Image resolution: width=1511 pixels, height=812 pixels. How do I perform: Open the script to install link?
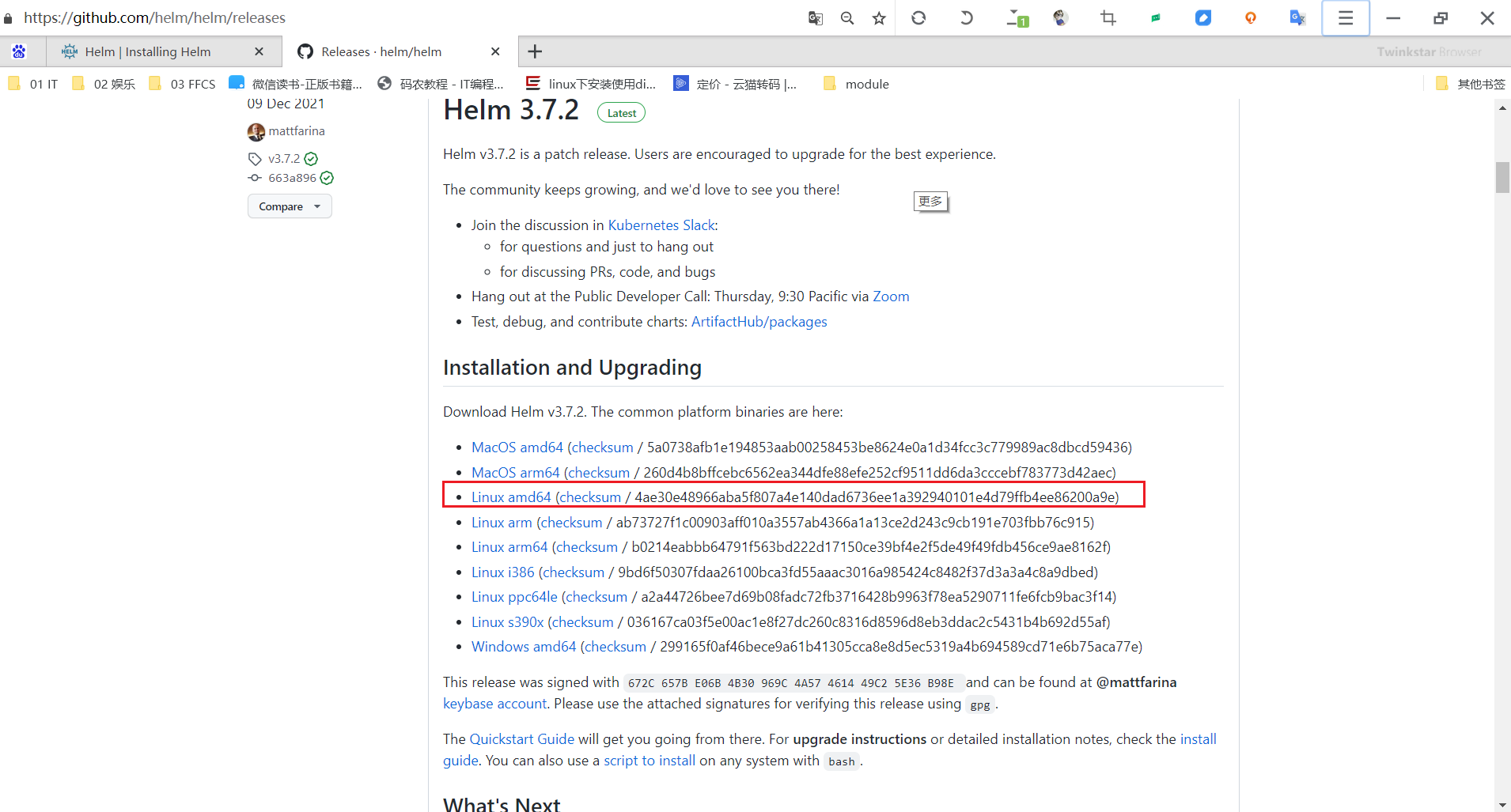649,761
